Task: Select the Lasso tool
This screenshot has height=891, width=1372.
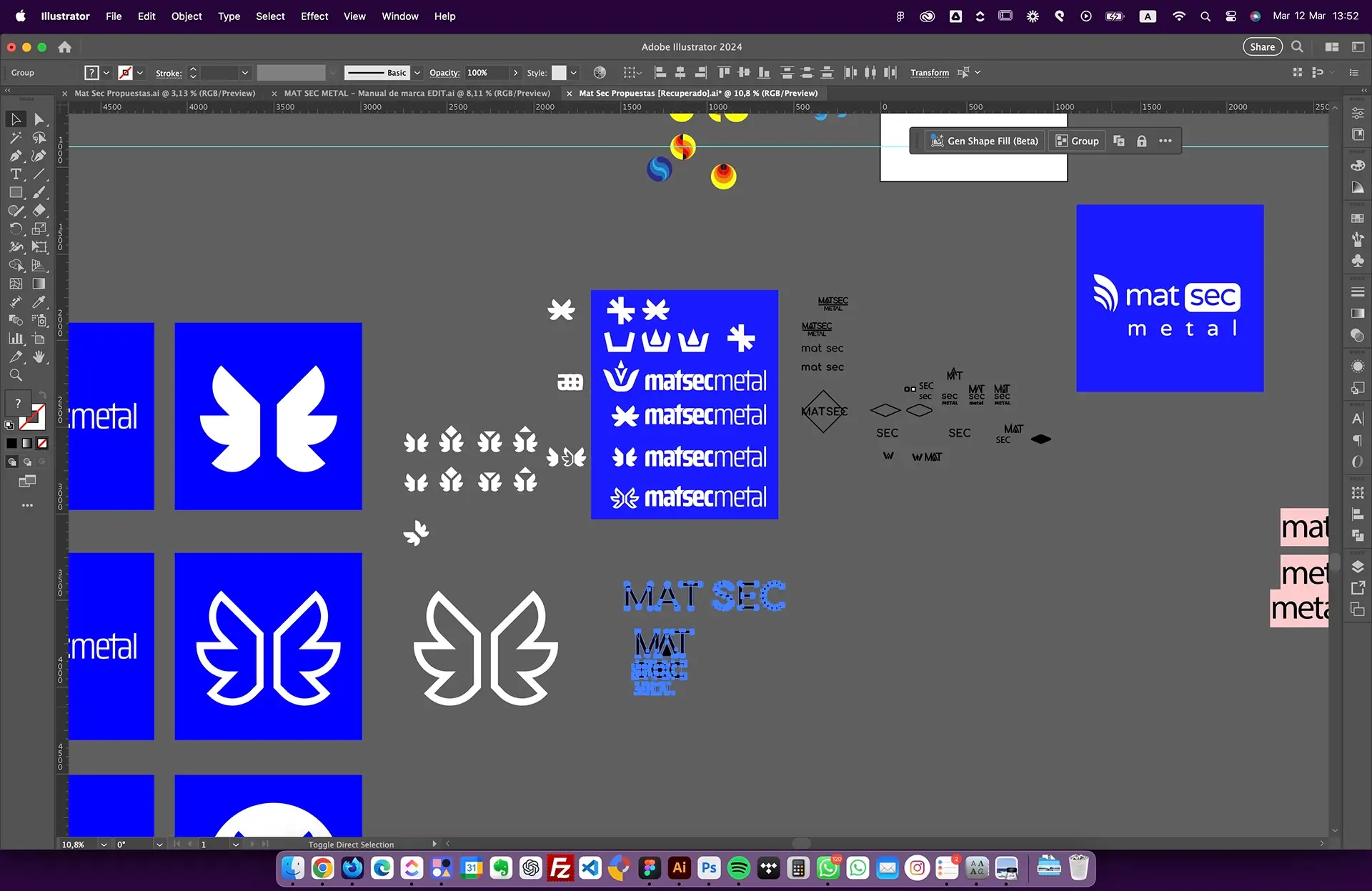Action: pos(39,138)
